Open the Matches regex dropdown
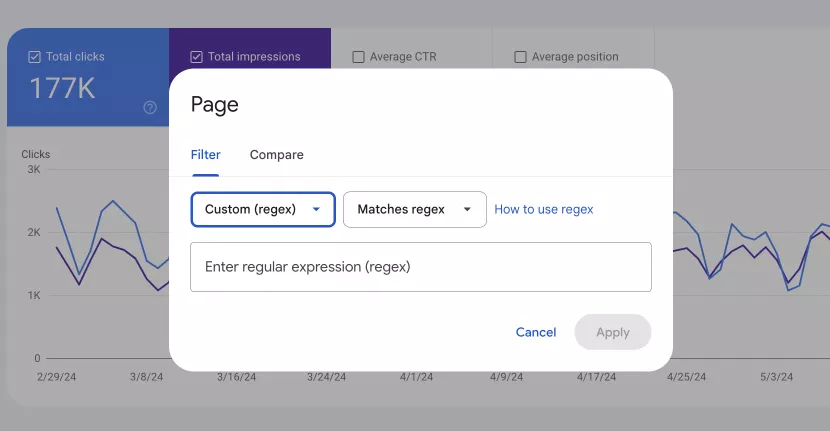This screenshot has height=431, width=830. [414, 209]
